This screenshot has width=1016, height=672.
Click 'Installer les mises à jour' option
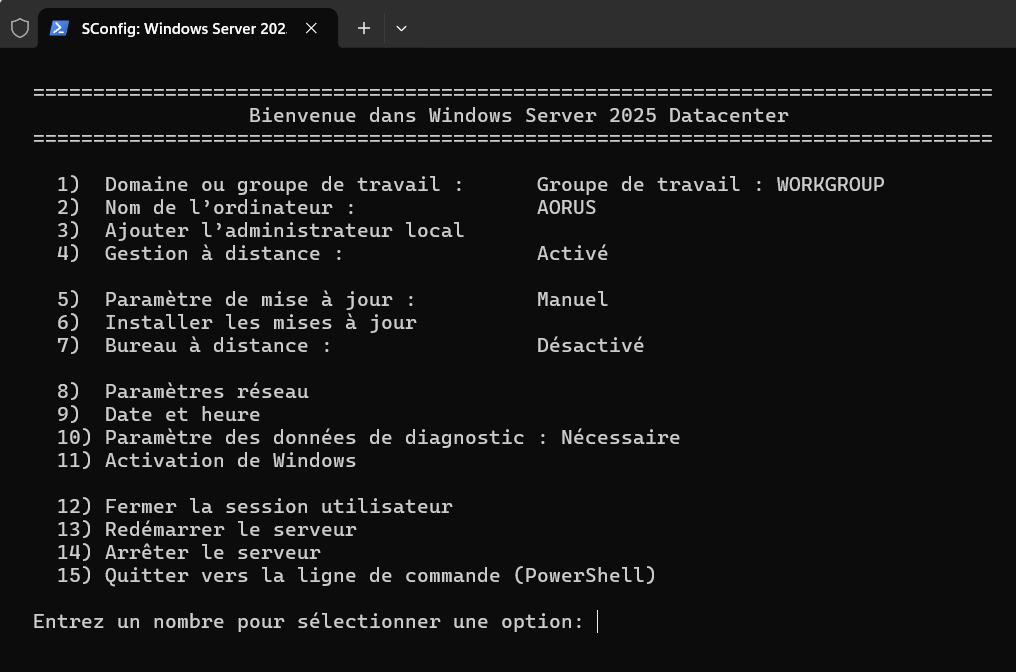260,323
